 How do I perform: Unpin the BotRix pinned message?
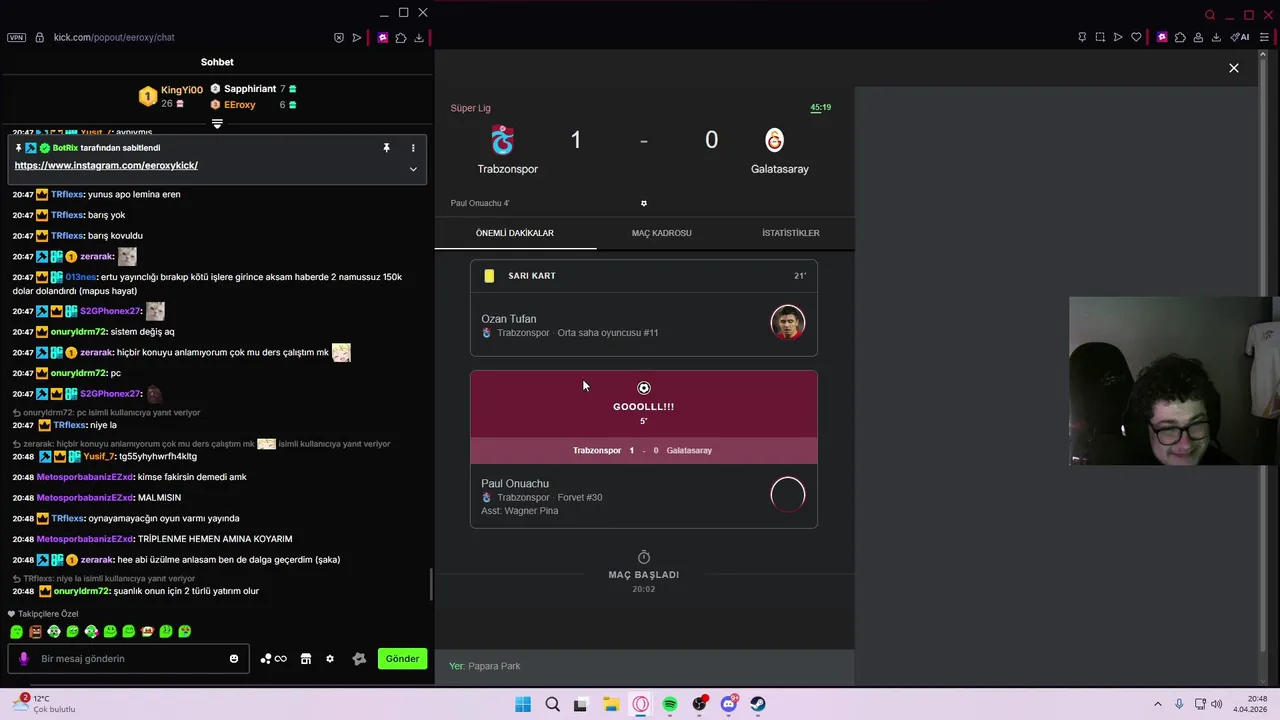tap(386, 148)
